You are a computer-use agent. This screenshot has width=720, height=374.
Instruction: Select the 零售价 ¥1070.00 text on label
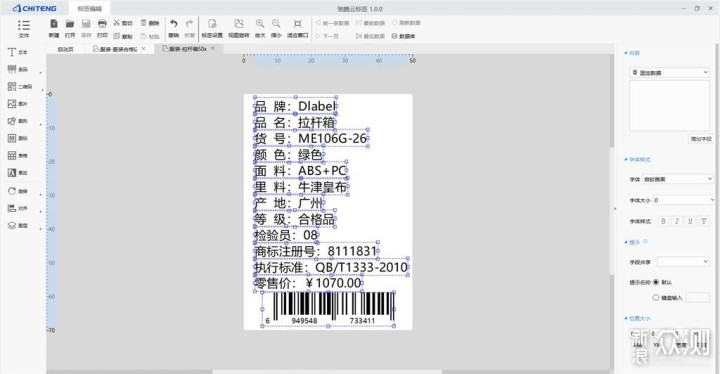(308, 283)
